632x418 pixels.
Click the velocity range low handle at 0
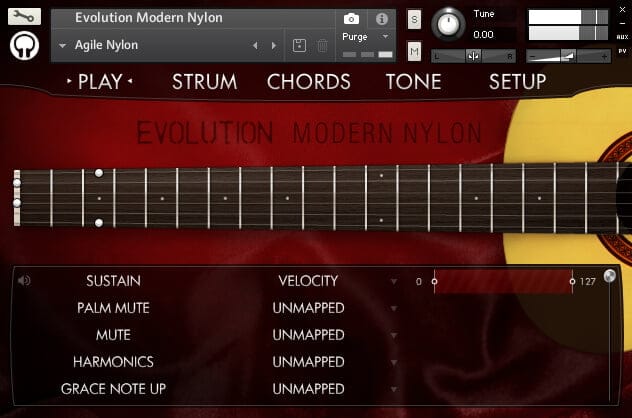(434, 281)
